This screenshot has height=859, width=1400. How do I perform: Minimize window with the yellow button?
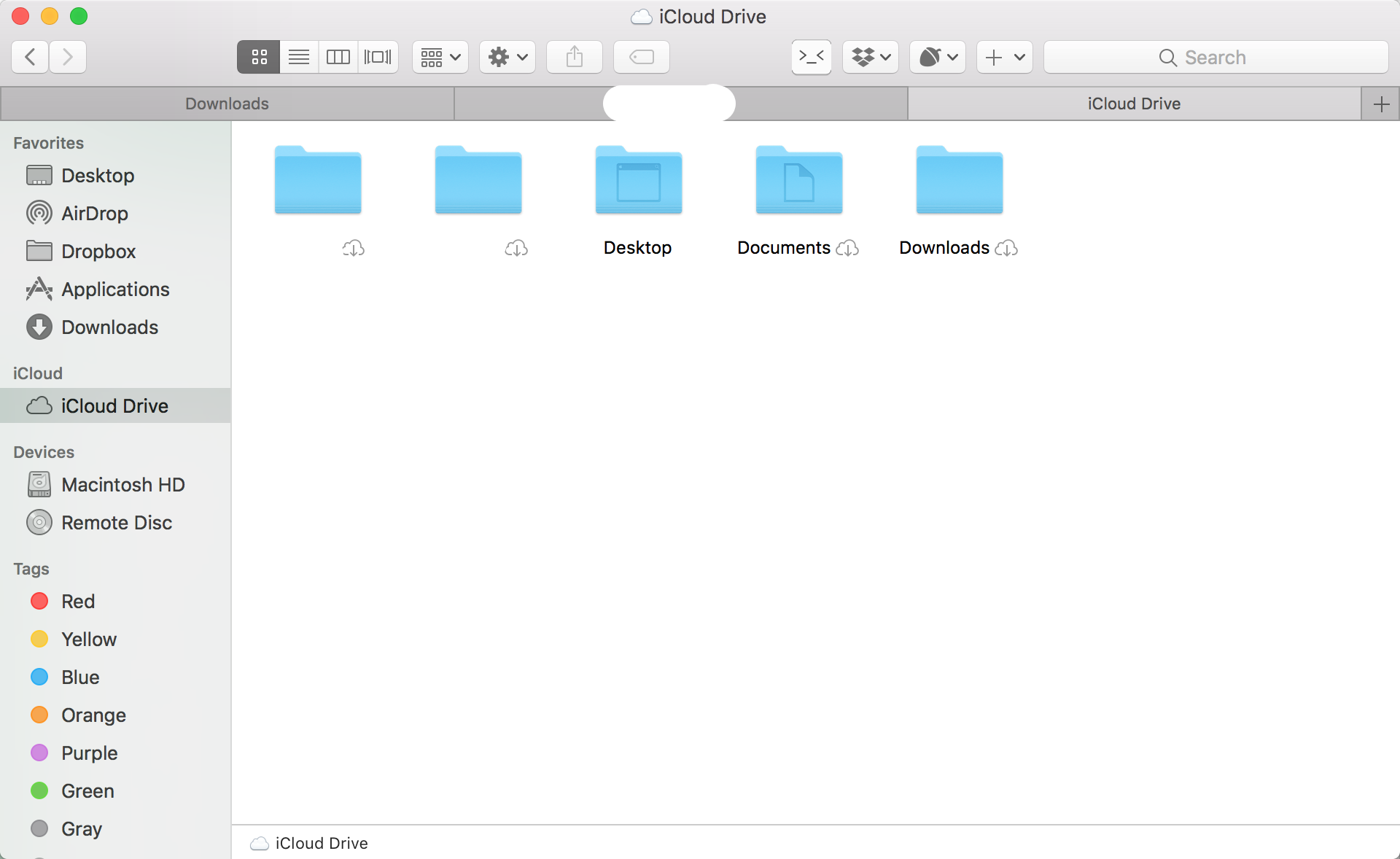coord(50,16)
